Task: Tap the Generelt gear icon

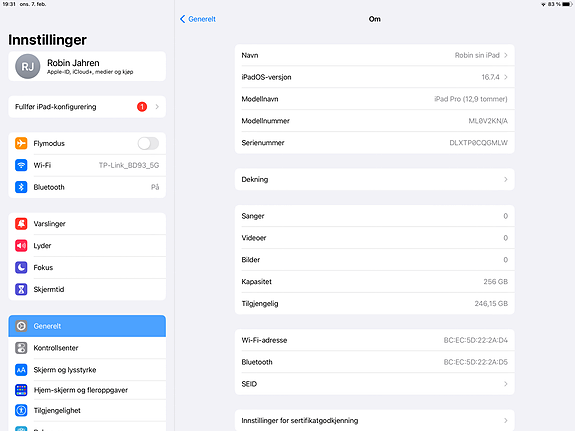Action: point(21,326)
